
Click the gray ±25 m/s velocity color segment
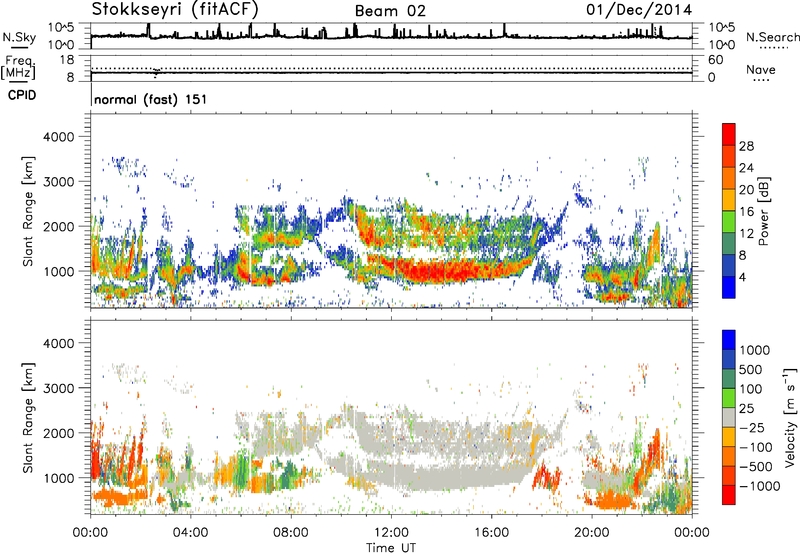tap(729, 417)
